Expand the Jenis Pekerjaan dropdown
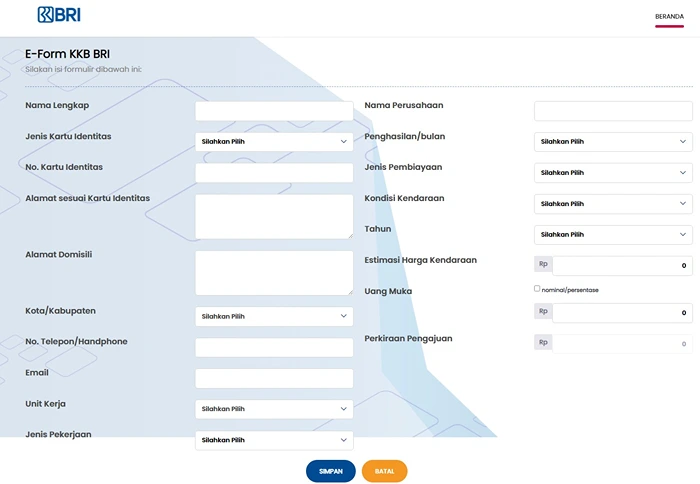This screenshot has height=484, width=700. click(274, 440)
